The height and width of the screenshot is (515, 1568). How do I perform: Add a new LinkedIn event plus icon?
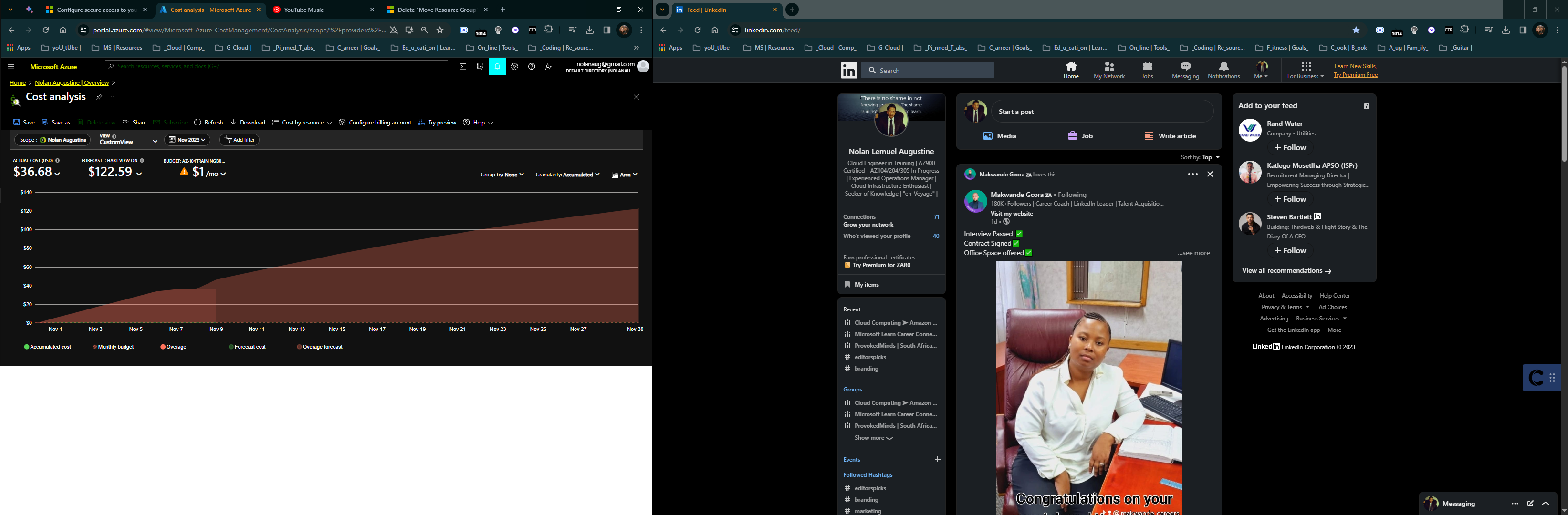coord(937,459)
